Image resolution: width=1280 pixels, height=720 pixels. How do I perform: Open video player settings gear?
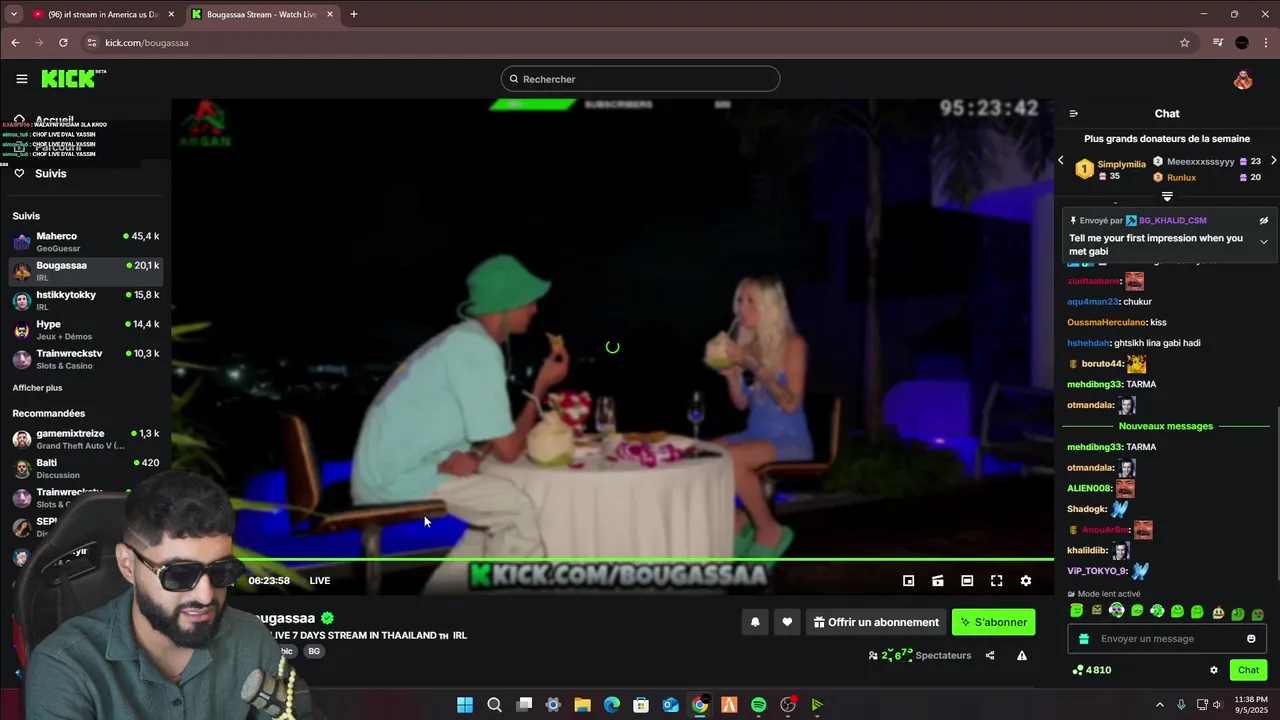point(1025,581)
